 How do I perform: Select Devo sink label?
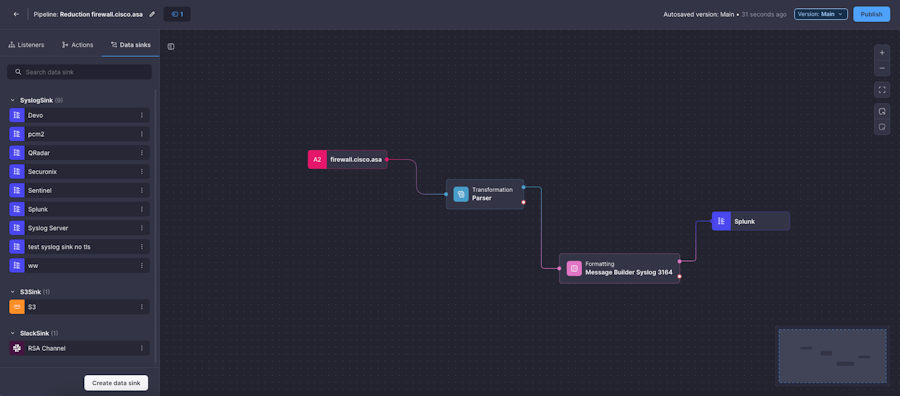tap(35, 115)
